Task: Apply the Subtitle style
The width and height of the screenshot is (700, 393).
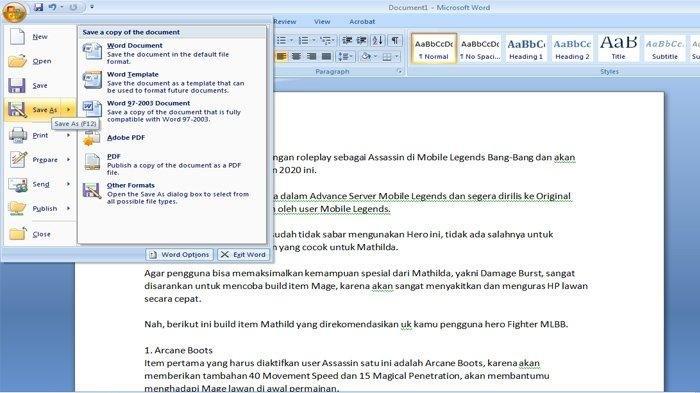Action: (664, 48)
